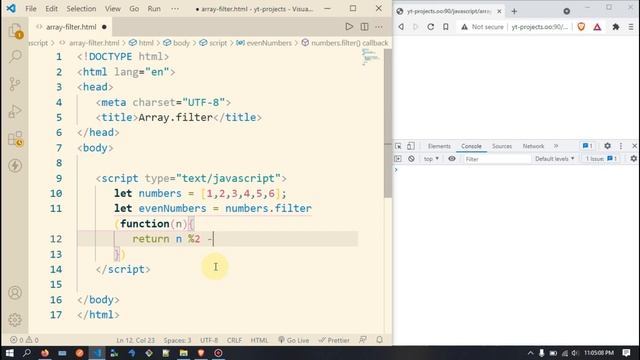The width and height of the screenshot is (640, 360).
Task: Run the file with the play button
Action: coord(349,27)
